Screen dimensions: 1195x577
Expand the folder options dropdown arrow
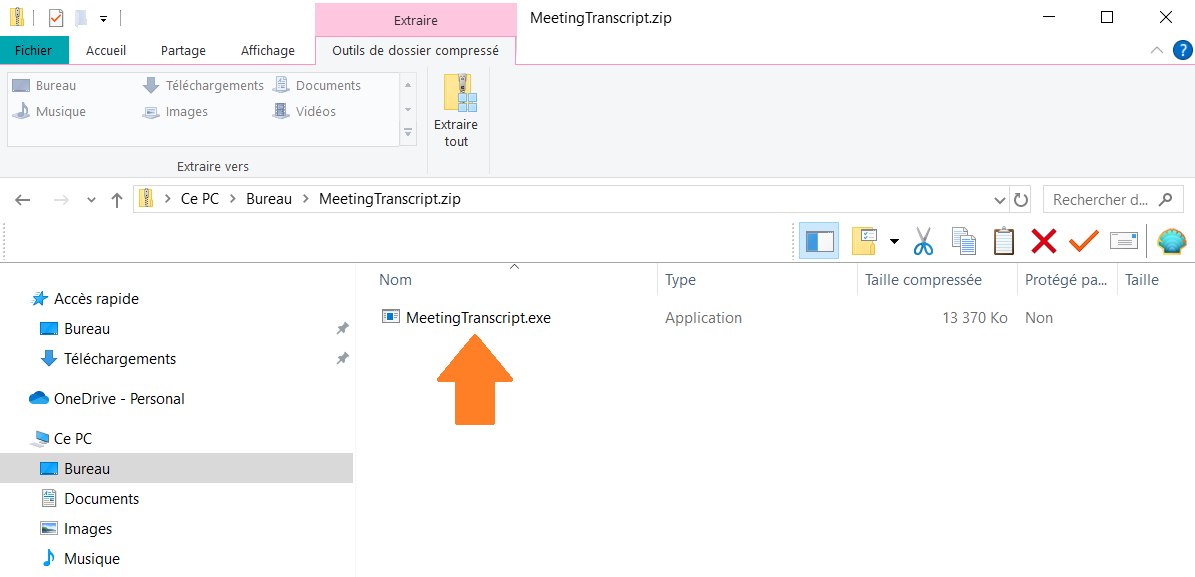click(894, 242)
